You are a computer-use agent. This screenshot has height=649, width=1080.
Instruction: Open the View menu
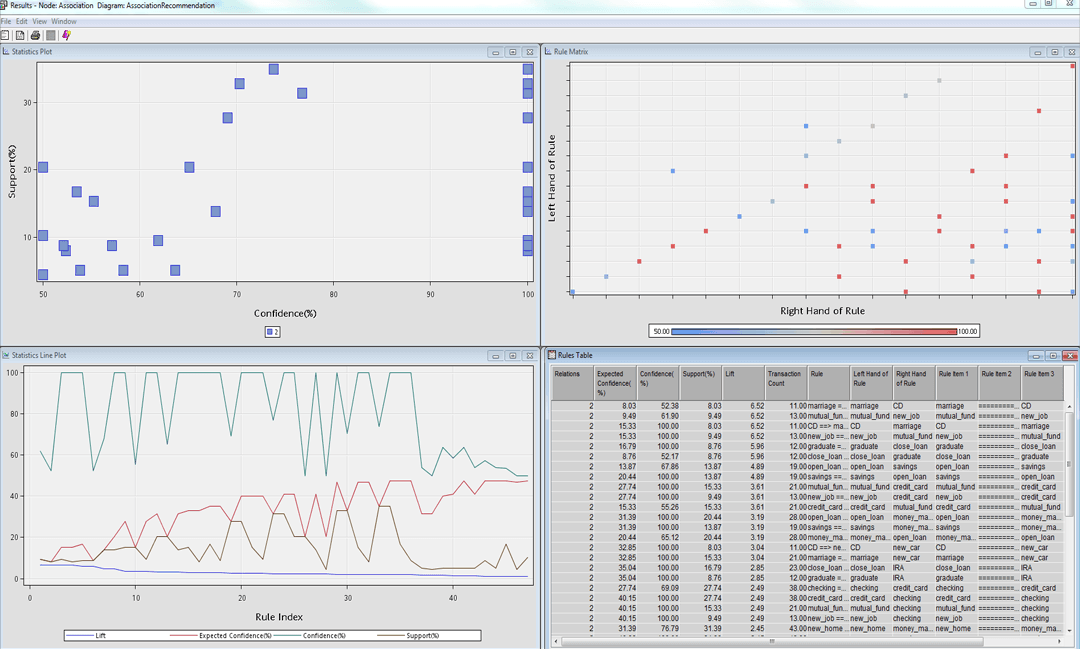[39, 21]
